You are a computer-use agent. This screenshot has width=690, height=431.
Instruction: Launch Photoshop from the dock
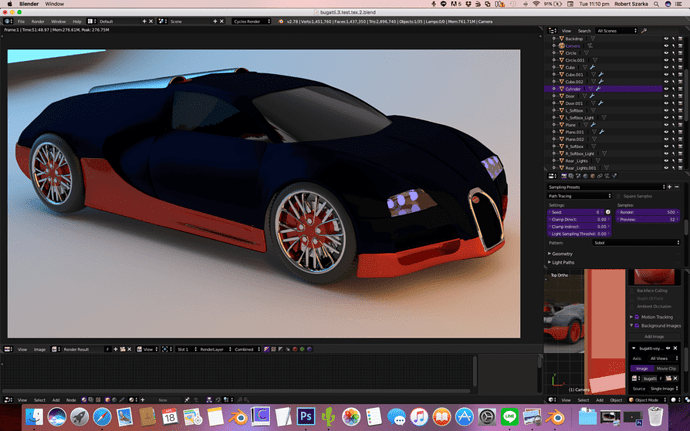[x=308, y=414]
